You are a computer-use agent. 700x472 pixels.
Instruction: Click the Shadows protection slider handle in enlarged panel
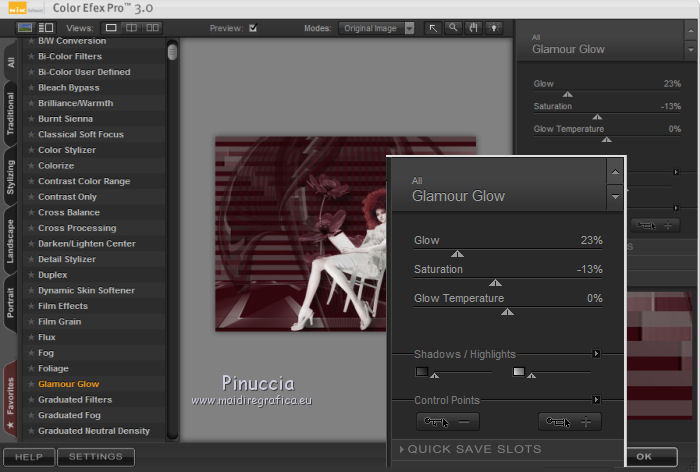pos(435,376)
